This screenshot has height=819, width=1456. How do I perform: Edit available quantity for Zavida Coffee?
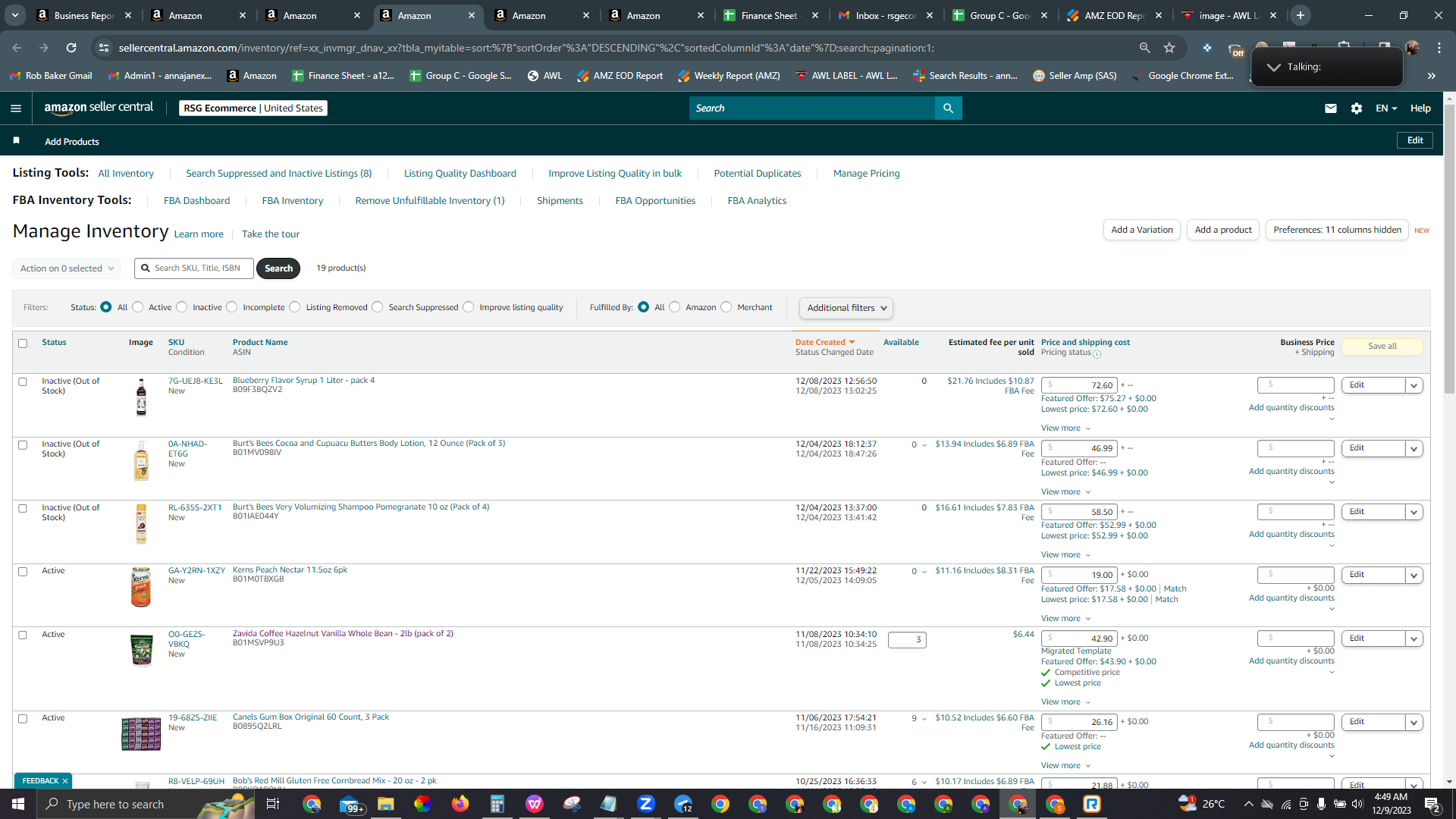point(907,640)
